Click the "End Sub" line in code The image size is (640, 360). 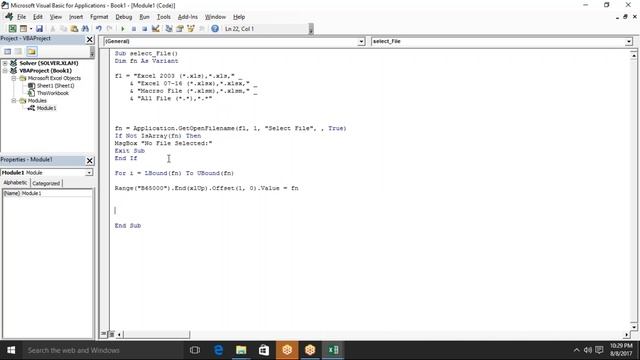(128, 225)
